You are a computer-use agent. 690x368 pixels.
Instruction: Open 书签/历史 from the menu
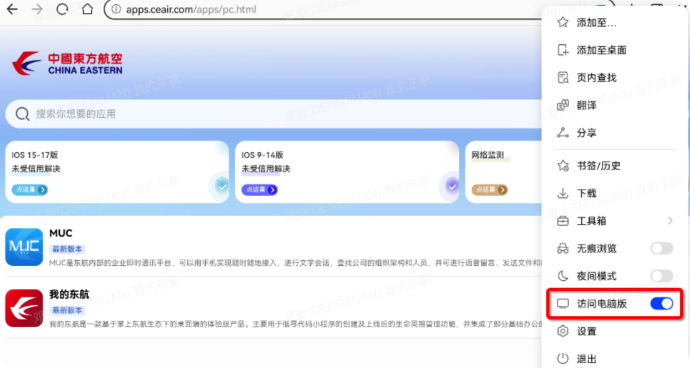tap(615, 166)
